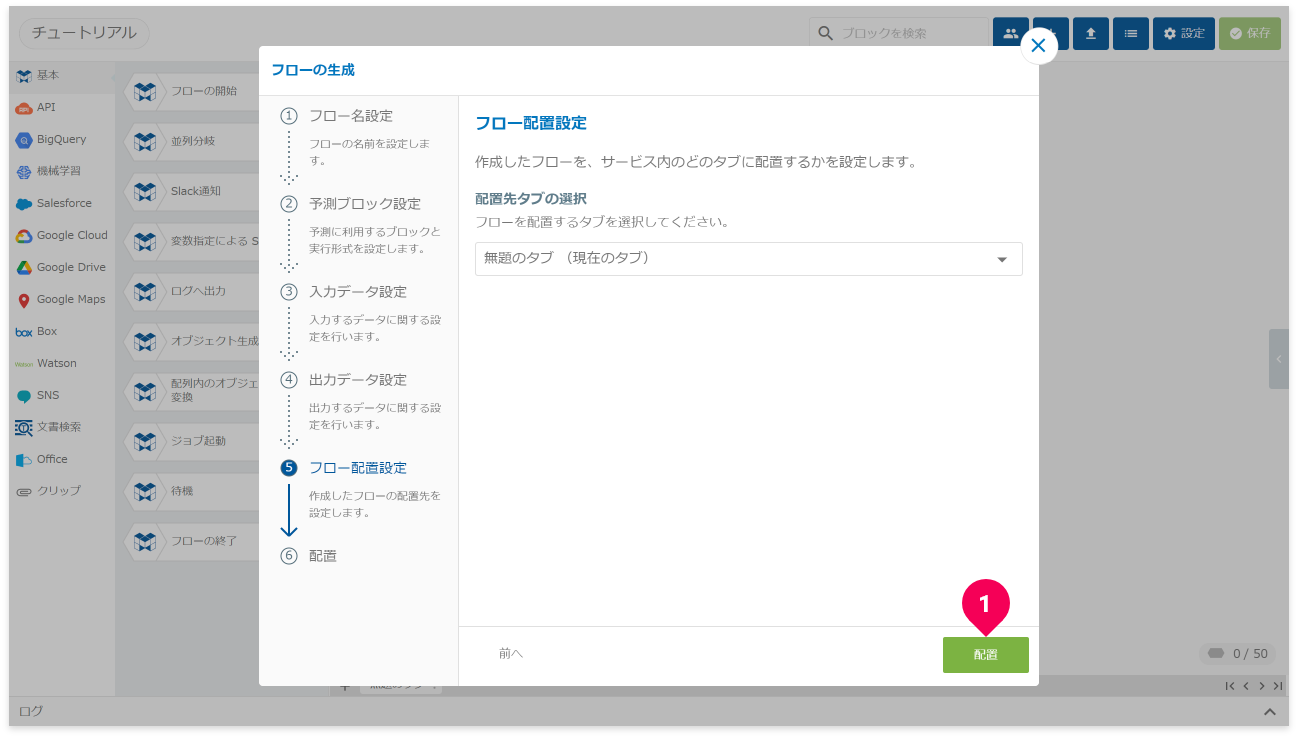Select the 待機 block
Screen dimensions: 1298x738
coord(192,491)
